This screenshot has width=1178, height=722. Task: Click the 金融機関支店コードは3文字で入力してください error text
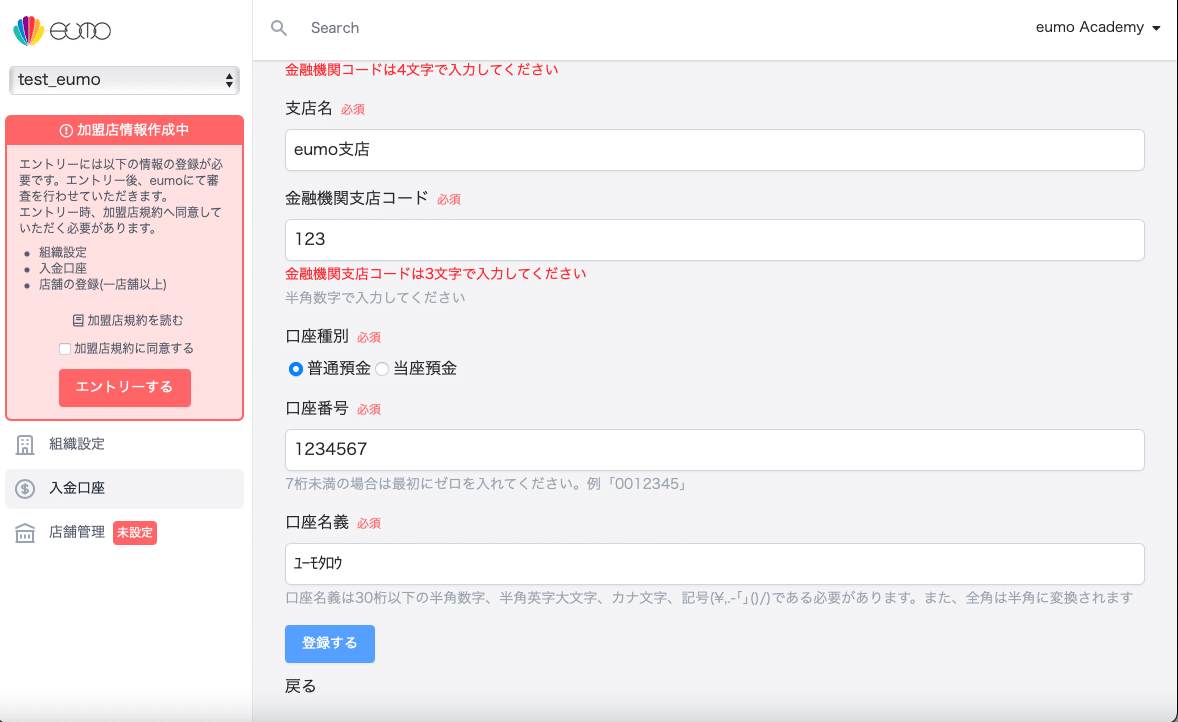[436, 274]
